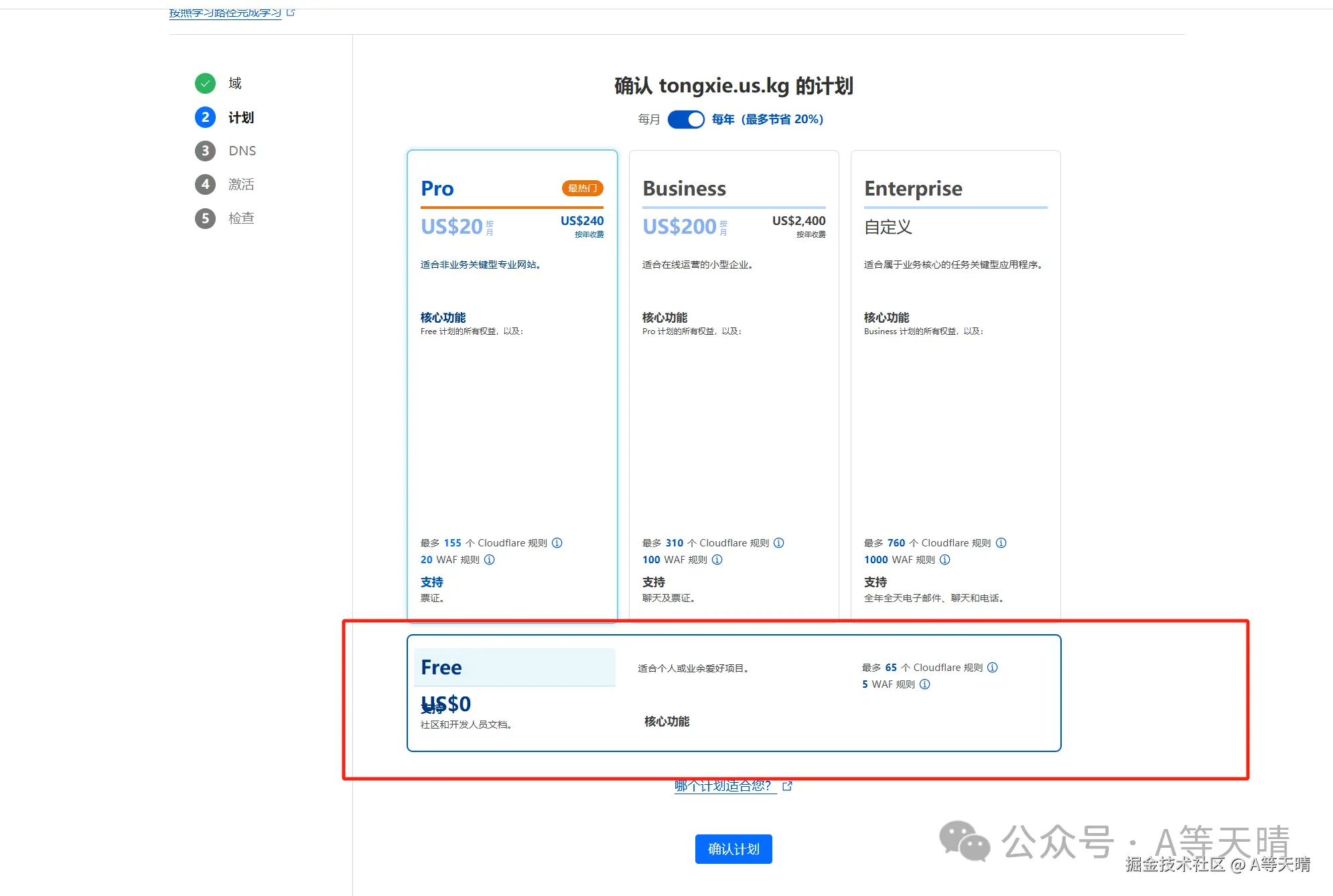Go to step 3 DNS

click(x=241, y=151)
